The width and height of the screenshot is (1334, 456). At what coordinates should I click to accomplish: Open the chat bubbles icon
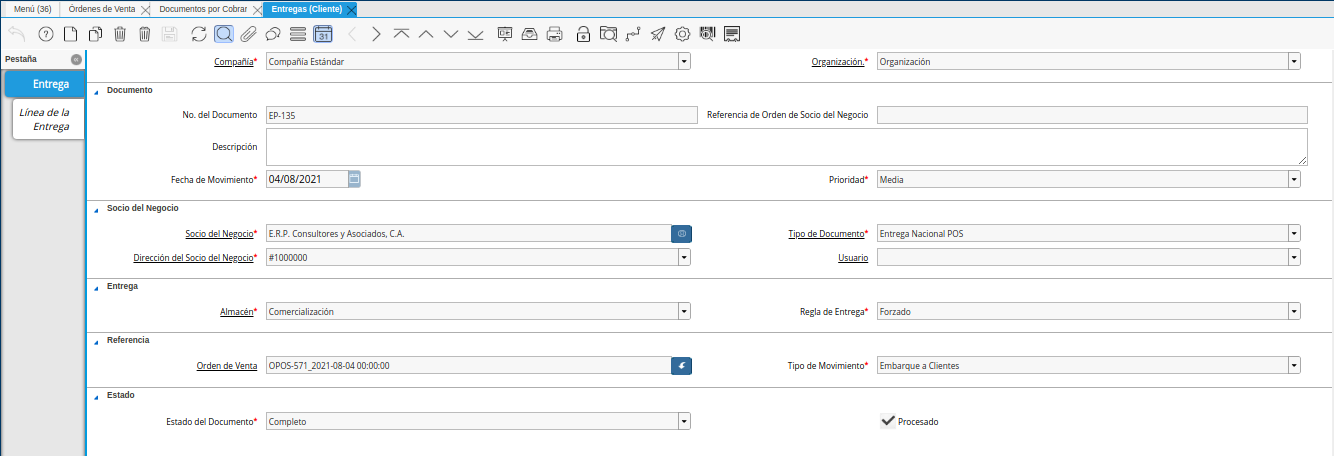point(272,34)
